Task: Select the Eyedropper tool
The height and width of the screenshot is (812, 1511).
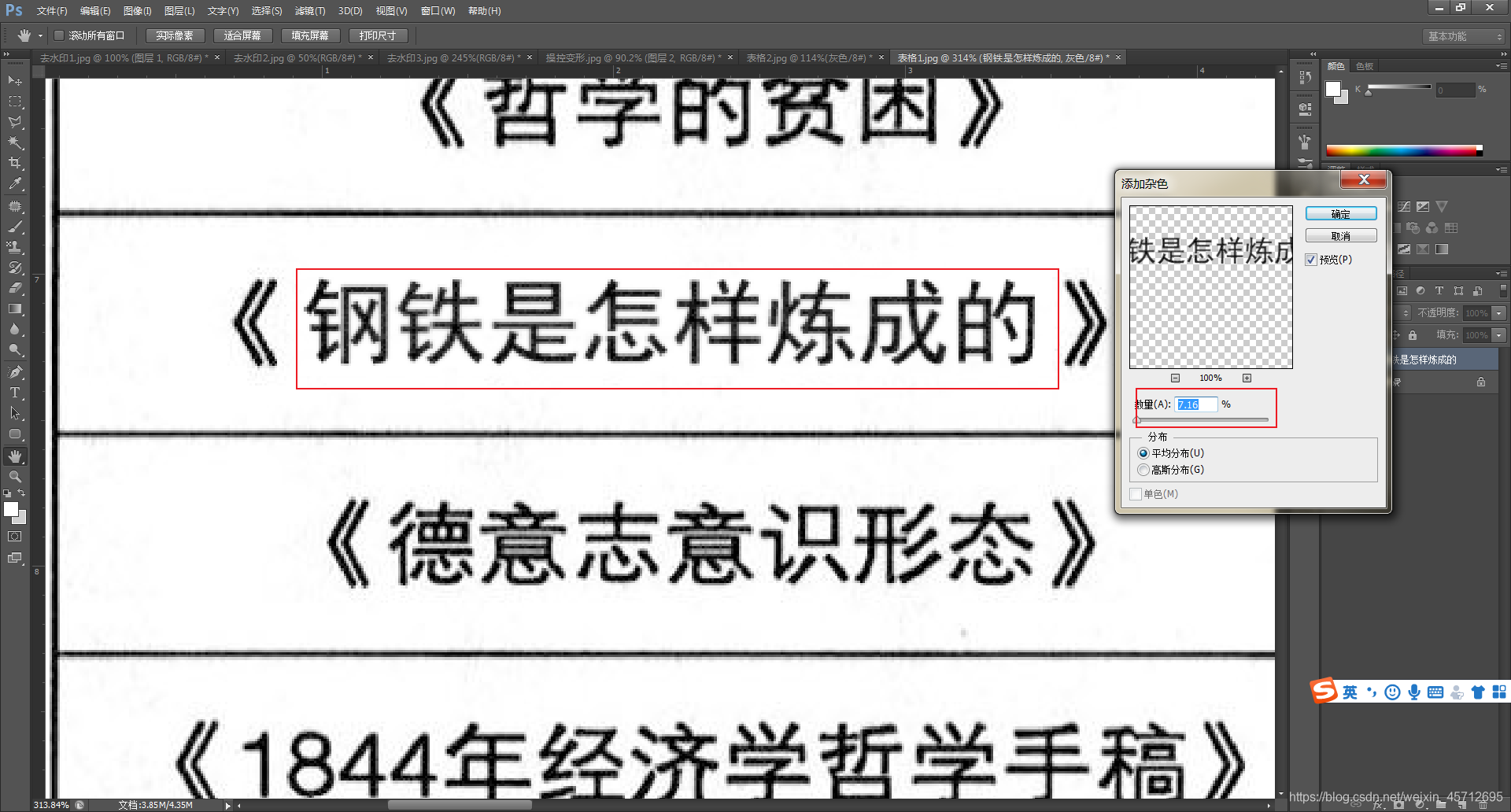Action: coord(14,183)
